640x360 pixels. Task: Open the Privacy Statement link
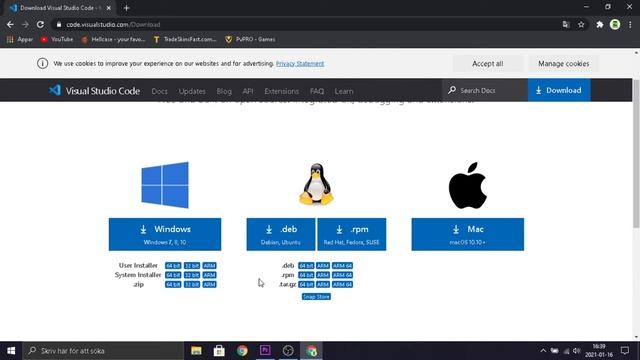[300, 64]
